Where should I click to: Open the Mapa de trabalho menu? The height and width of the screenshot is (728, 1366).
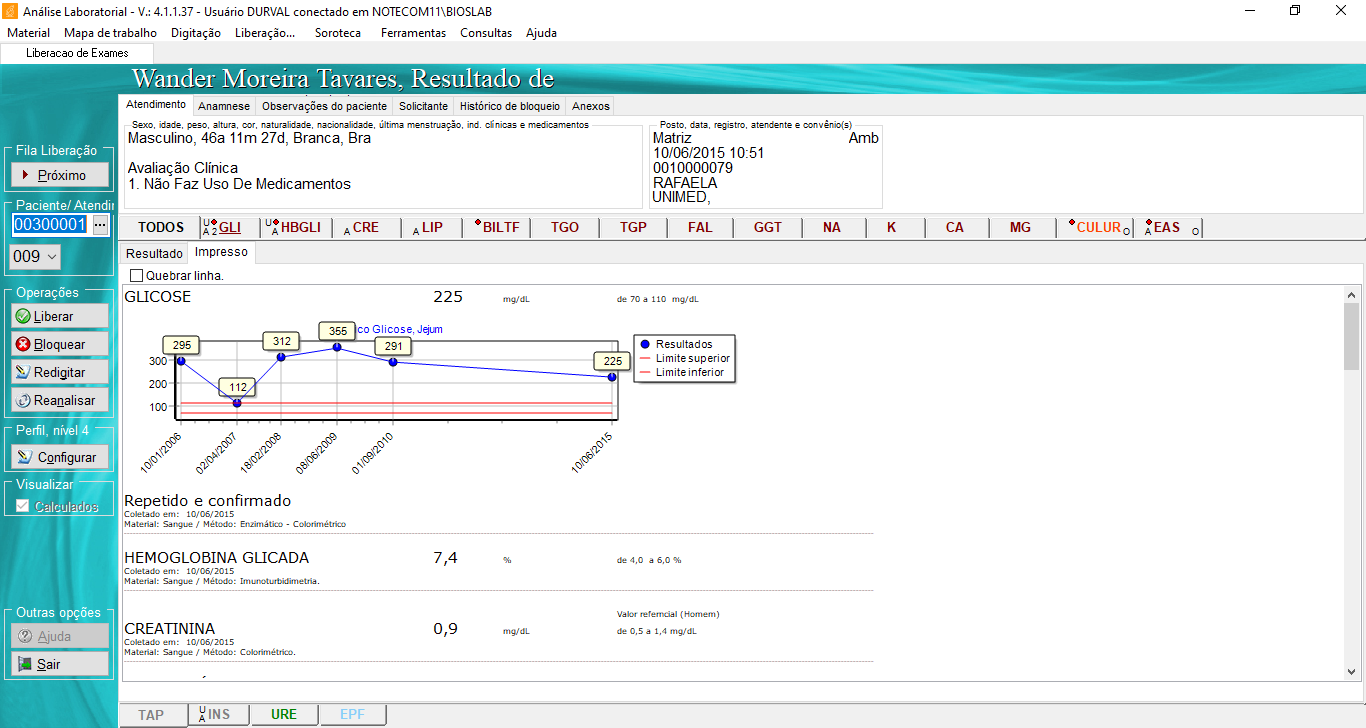111,33
